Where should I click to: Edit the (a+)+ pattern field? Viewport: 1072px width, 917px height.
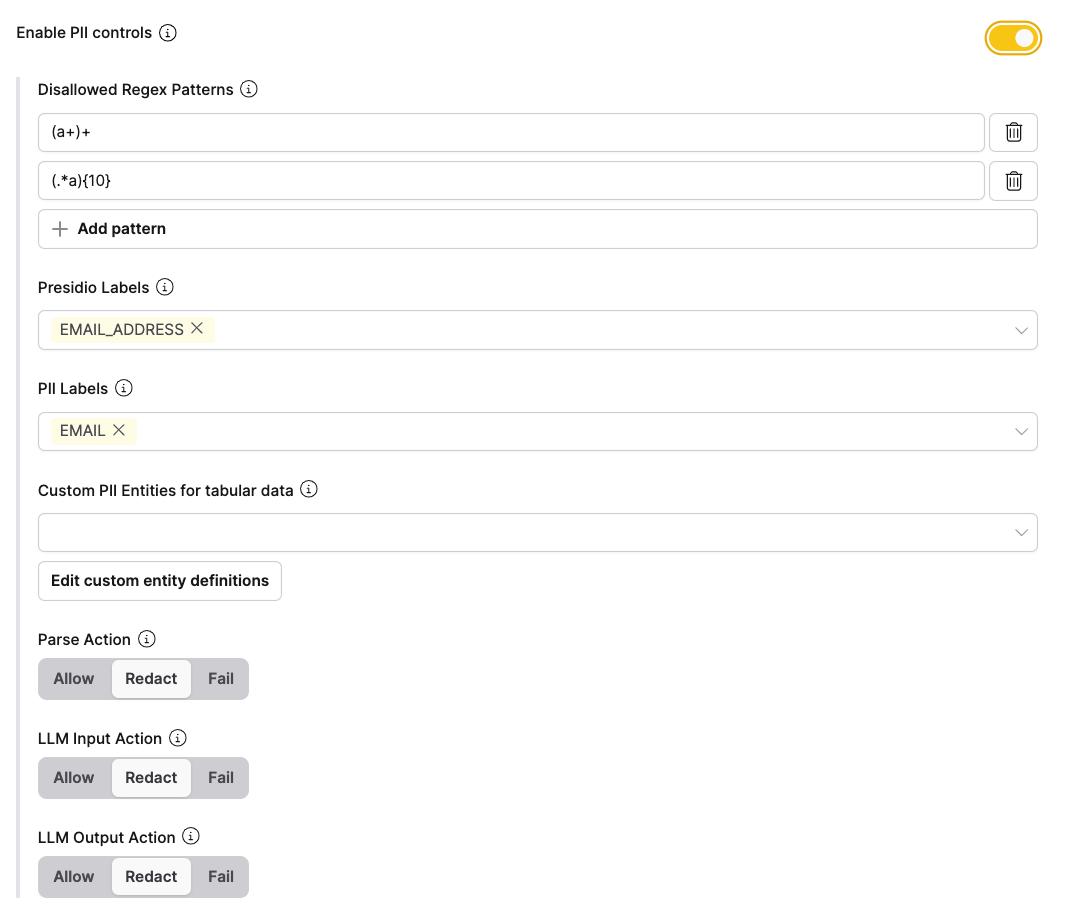511,132
